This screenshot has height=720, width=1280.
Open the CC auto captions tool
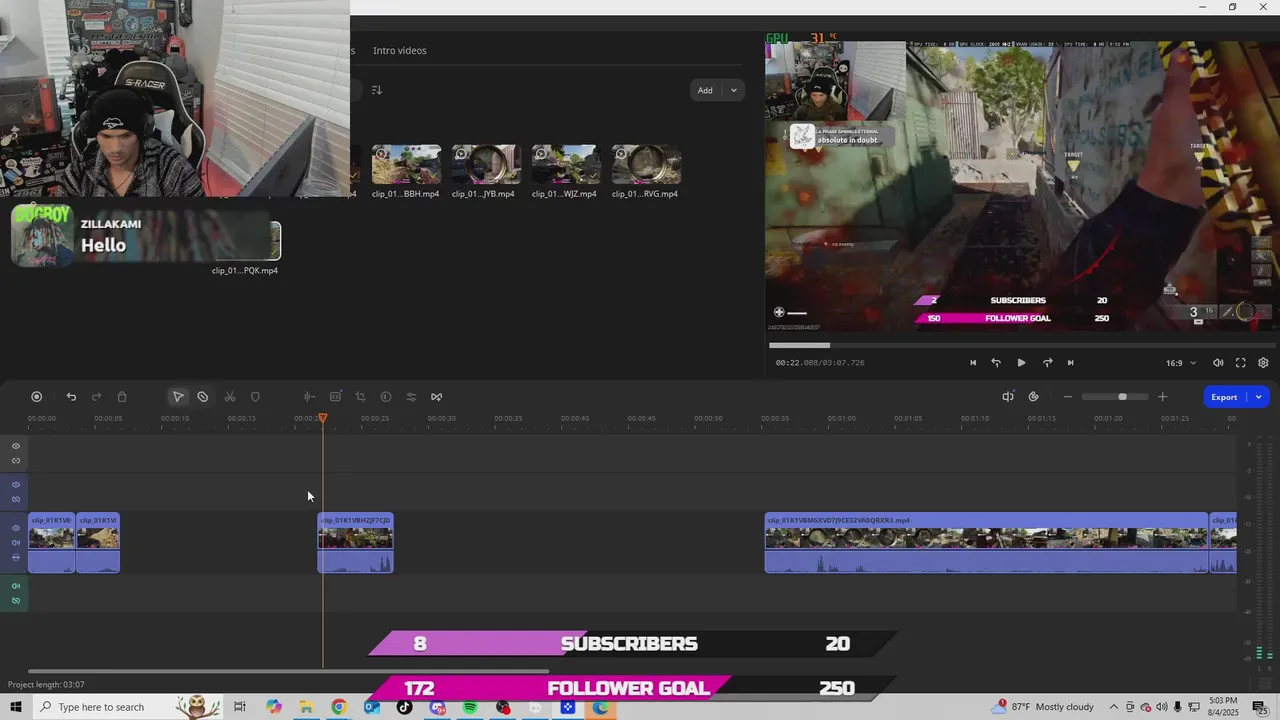335,397
